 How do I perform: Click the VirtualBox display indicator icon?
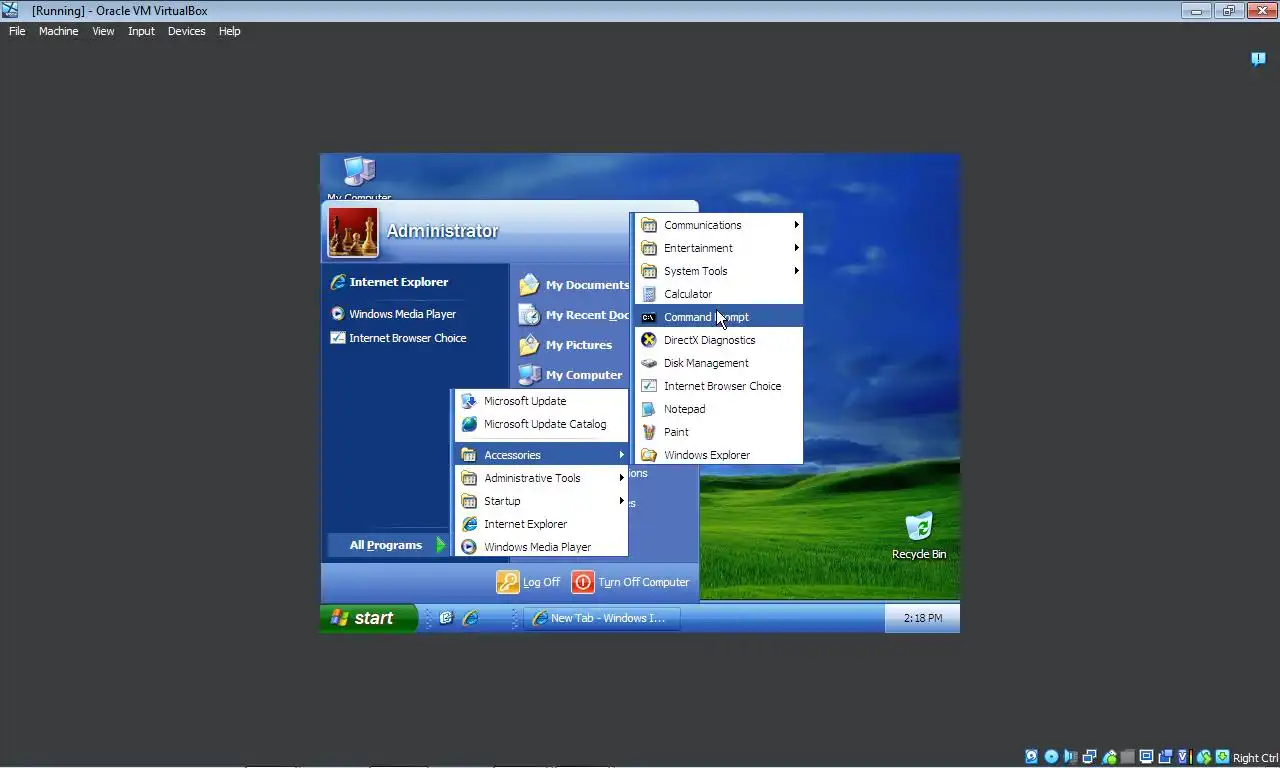[1146, 757]
